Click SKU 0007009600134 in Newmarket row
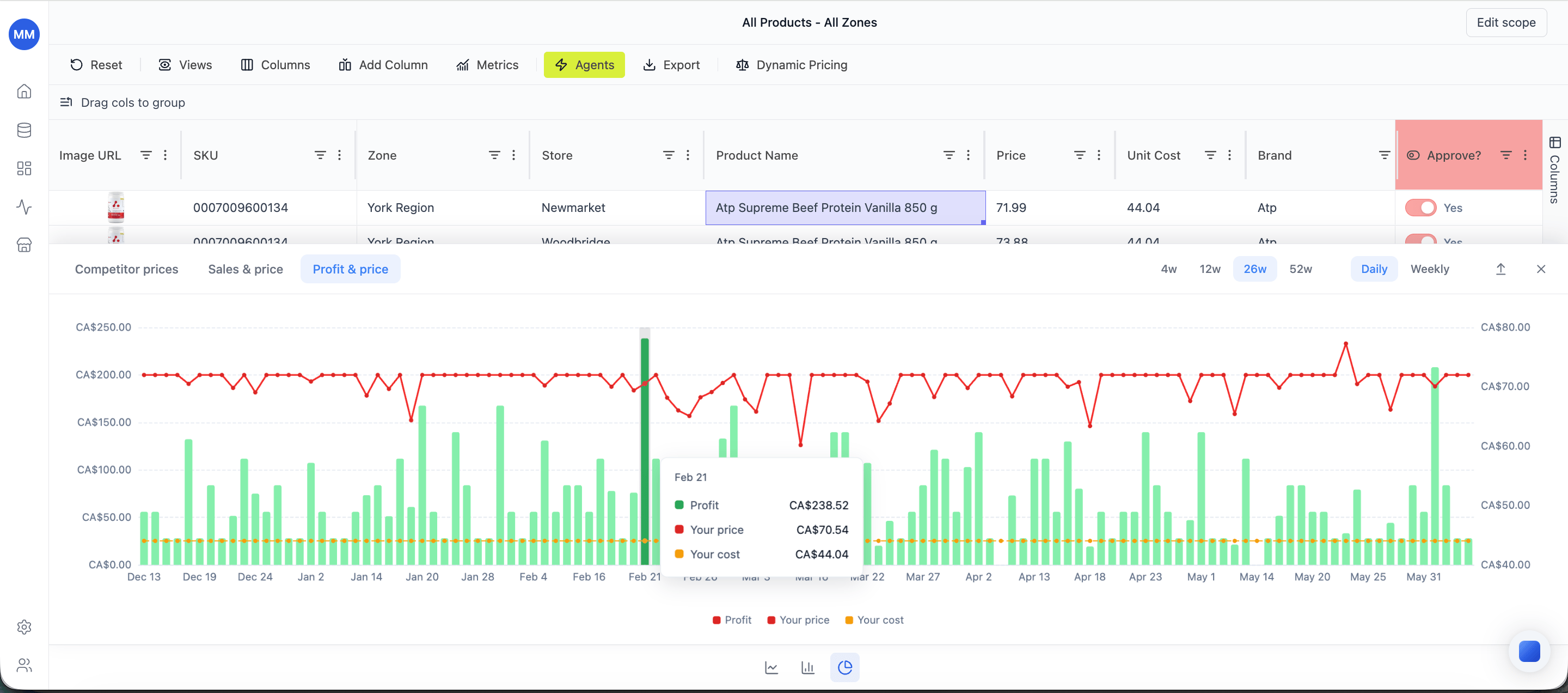 [241, 208]
